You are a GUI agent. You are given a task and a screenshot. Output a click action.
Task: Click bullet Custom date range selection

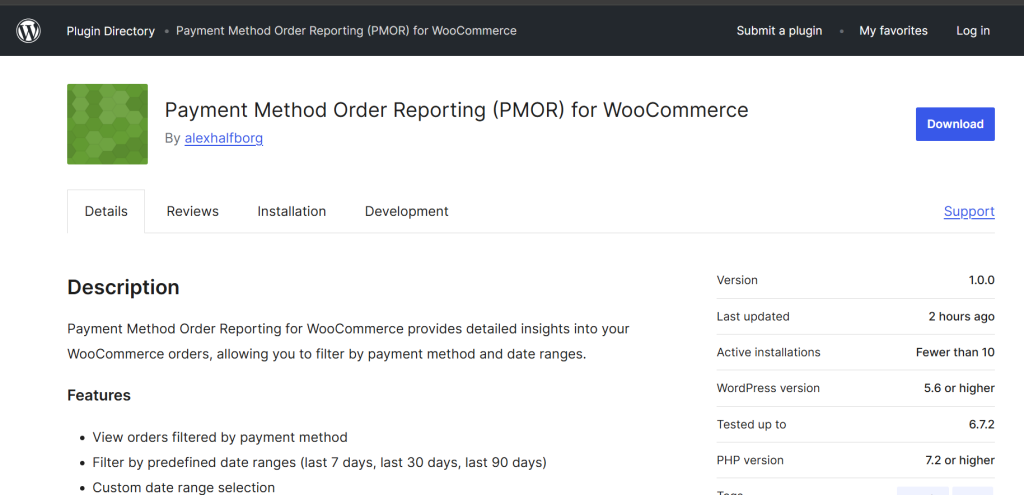(184, 488)
